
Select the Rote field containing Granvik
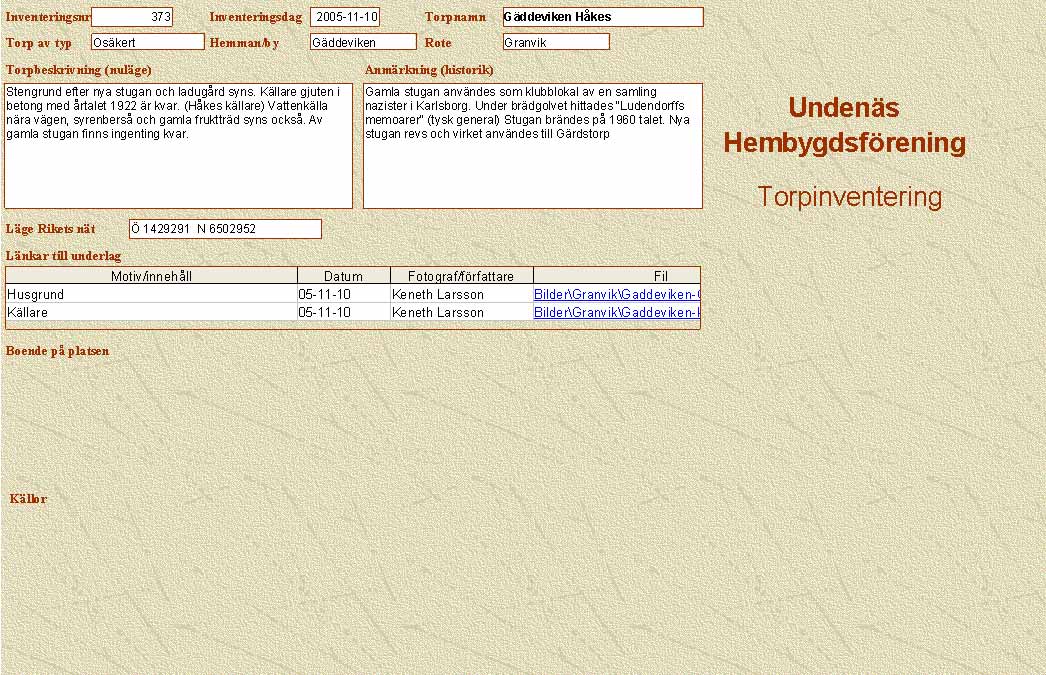pos(556,42)
